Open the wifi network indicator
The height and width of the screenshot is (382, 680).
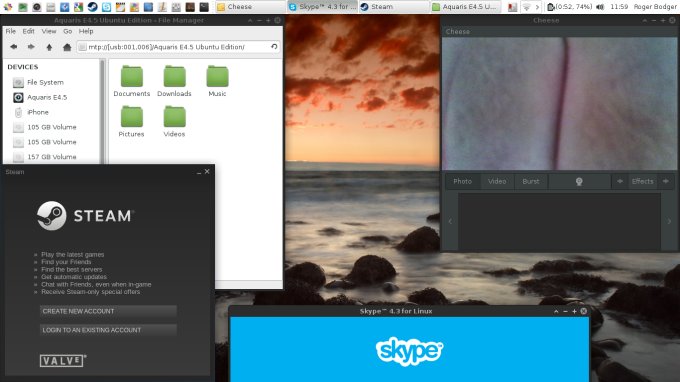click(526, 7)
